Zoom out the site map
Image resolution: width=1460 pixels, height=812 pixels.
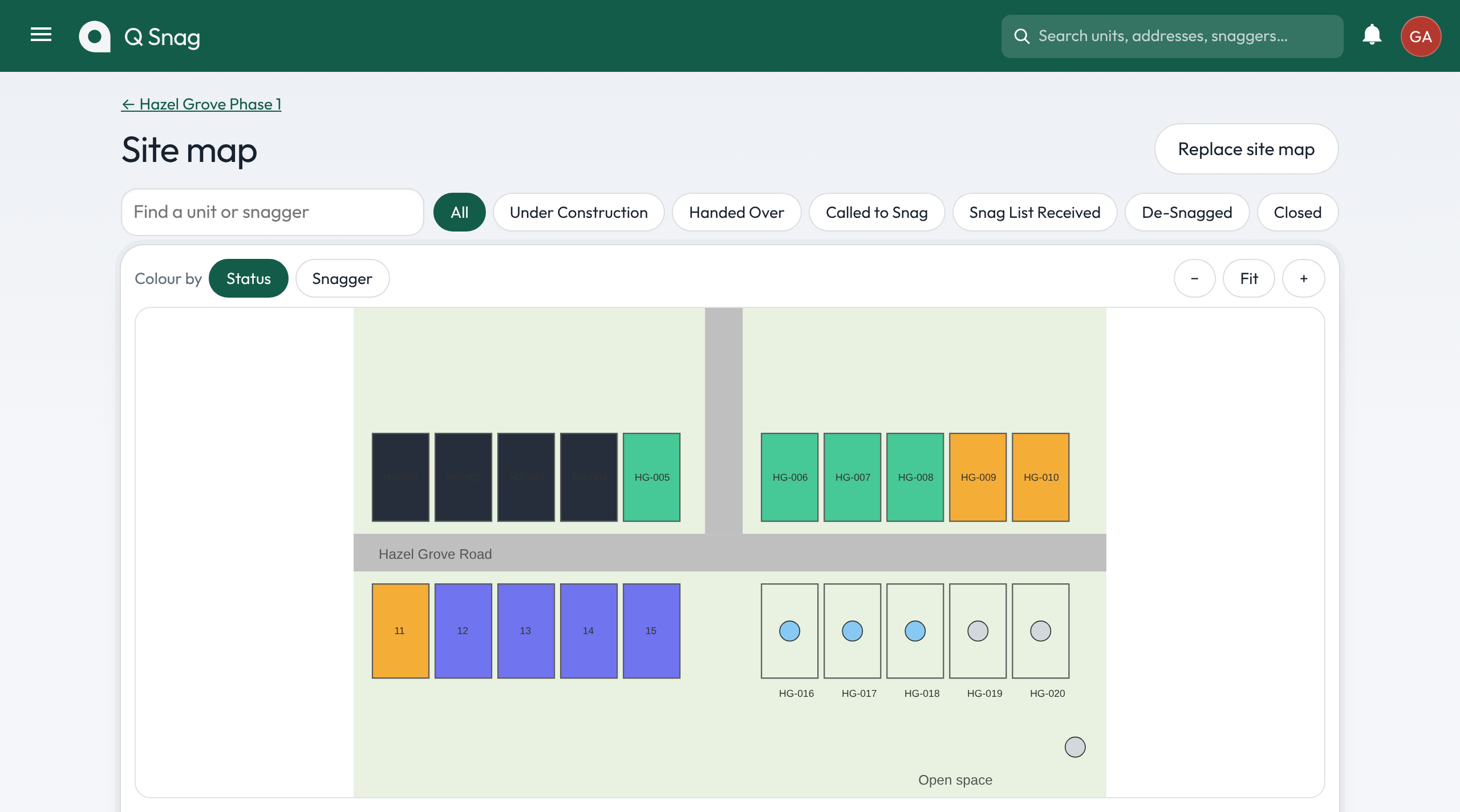click(x=1194, y=278)
